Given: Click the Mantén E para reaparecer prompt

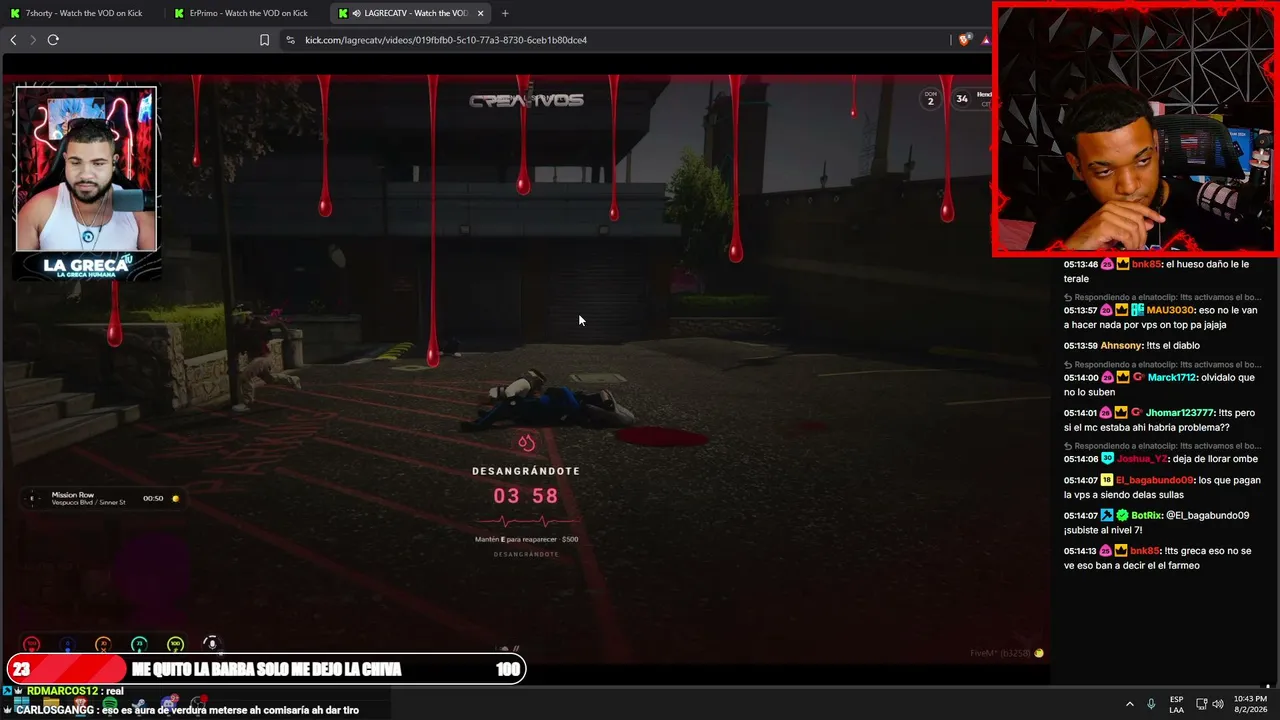Looking at the screenshot, I should click(526, 539).
